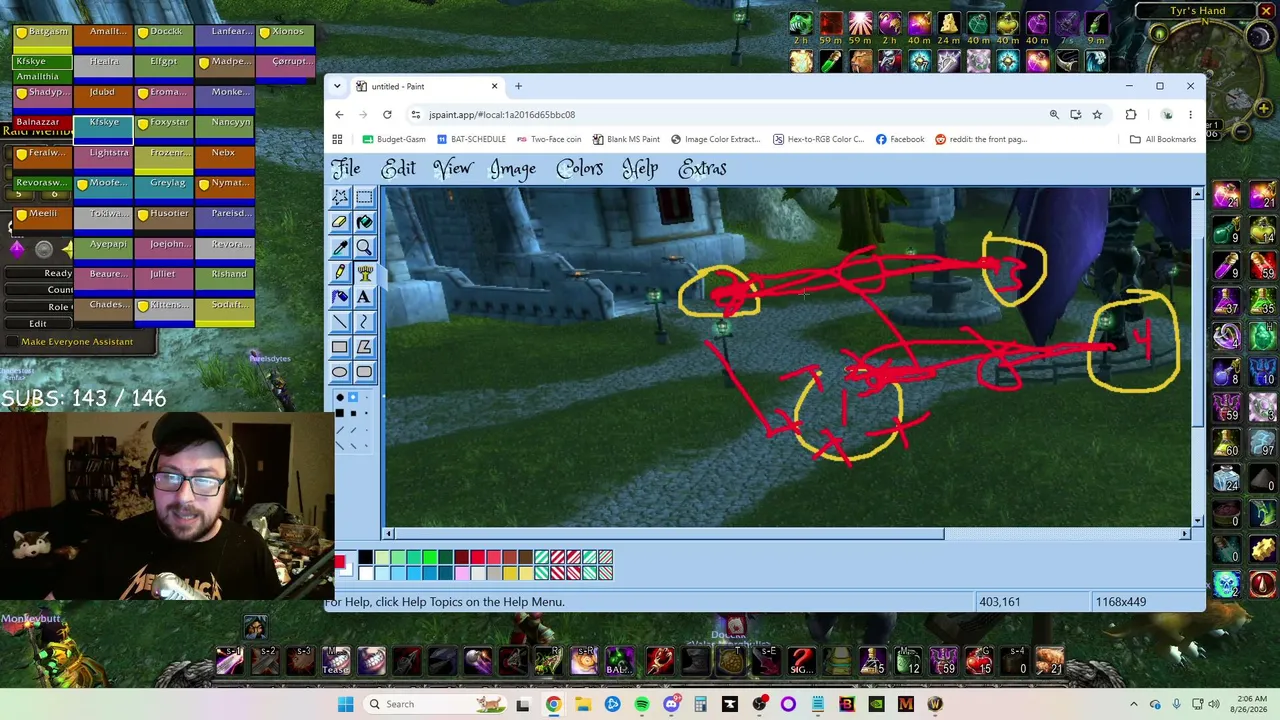Open the BAT-SCHEDULE bookmark

471,139
